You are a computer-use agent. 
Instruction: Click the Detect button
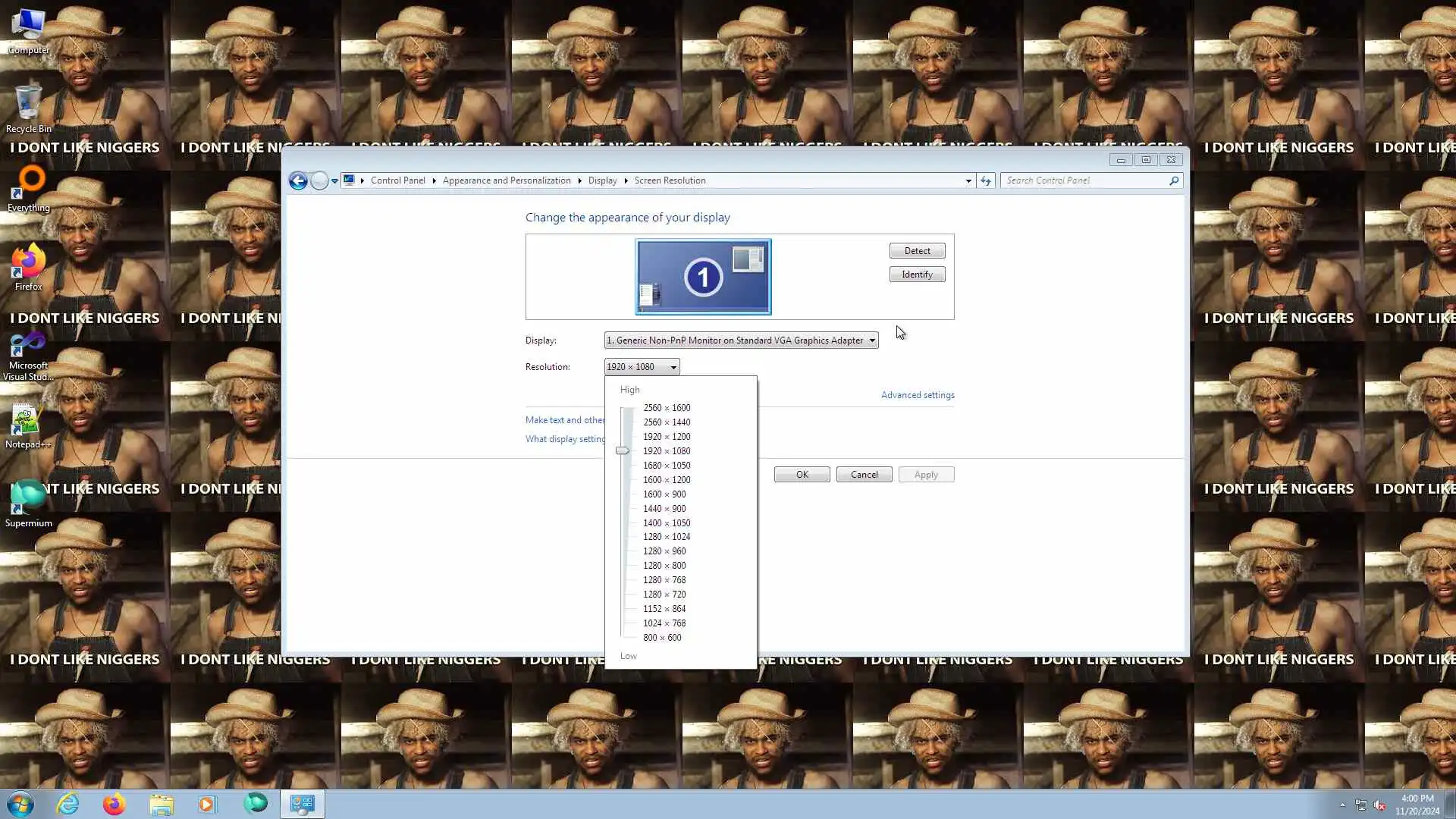pyautogui.click(x=917, y=251)
